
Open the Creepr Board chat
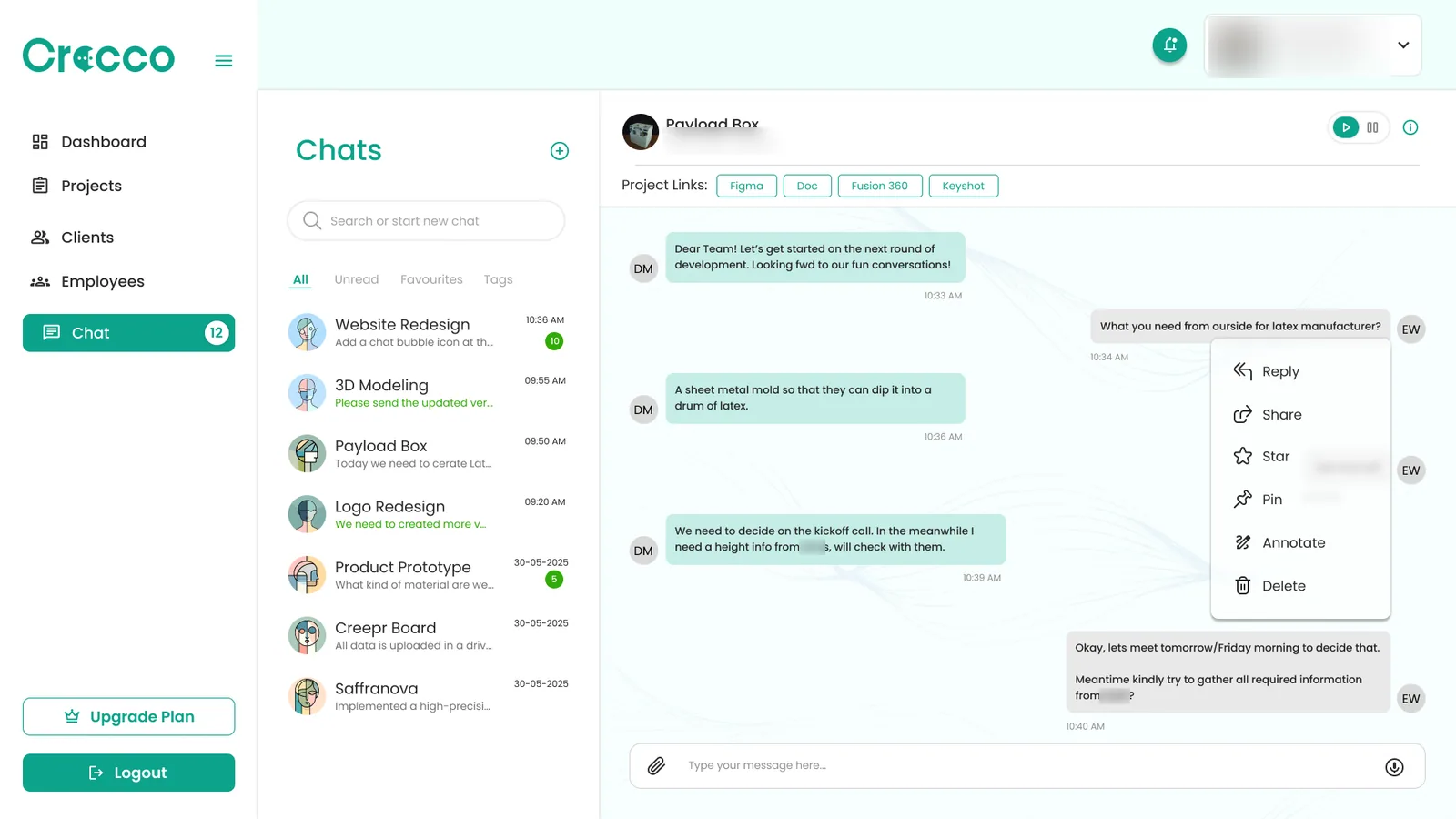428,636
